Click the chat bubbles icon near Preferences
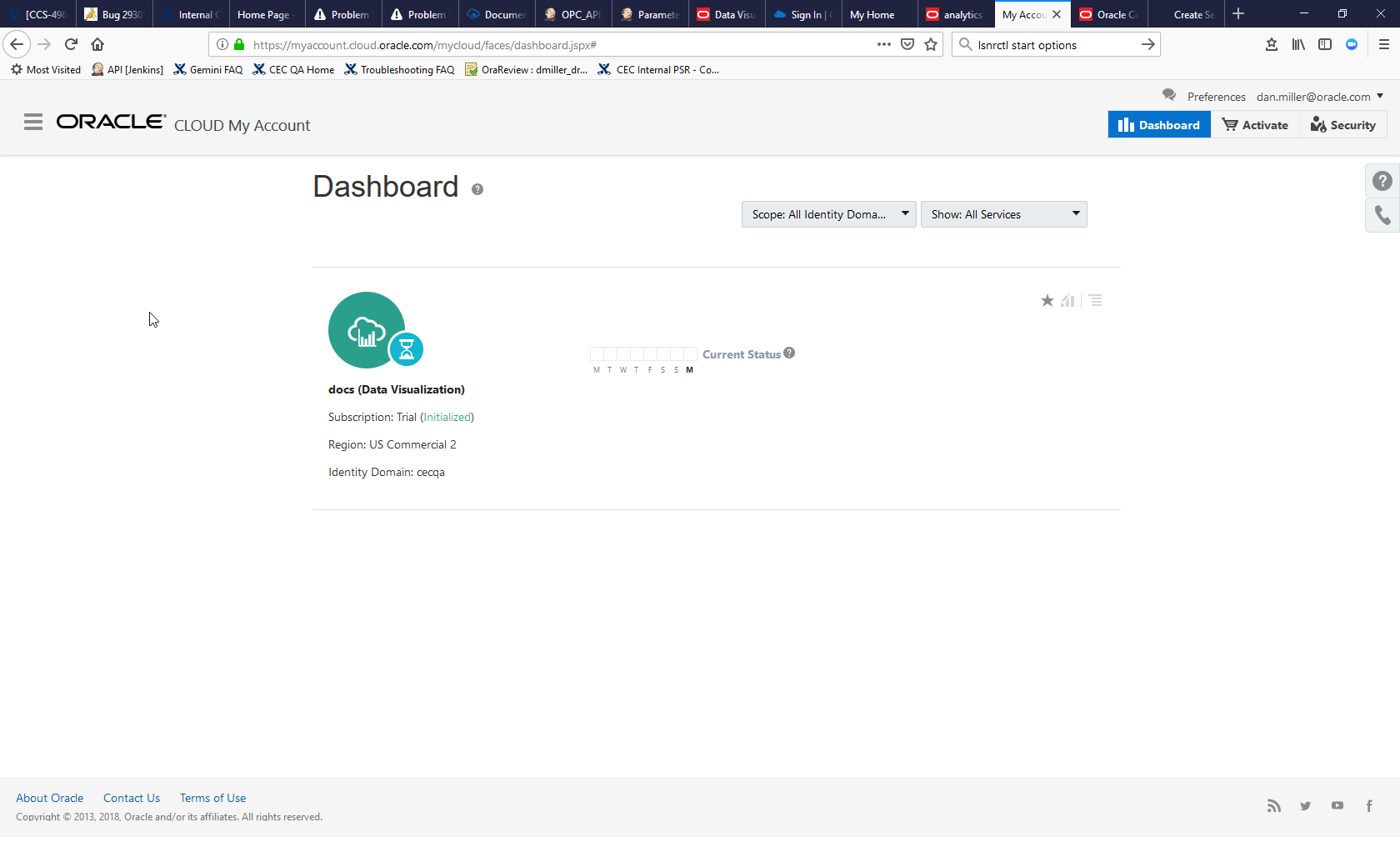The width and height of the screenshot is (1400, 842). 1169,95
